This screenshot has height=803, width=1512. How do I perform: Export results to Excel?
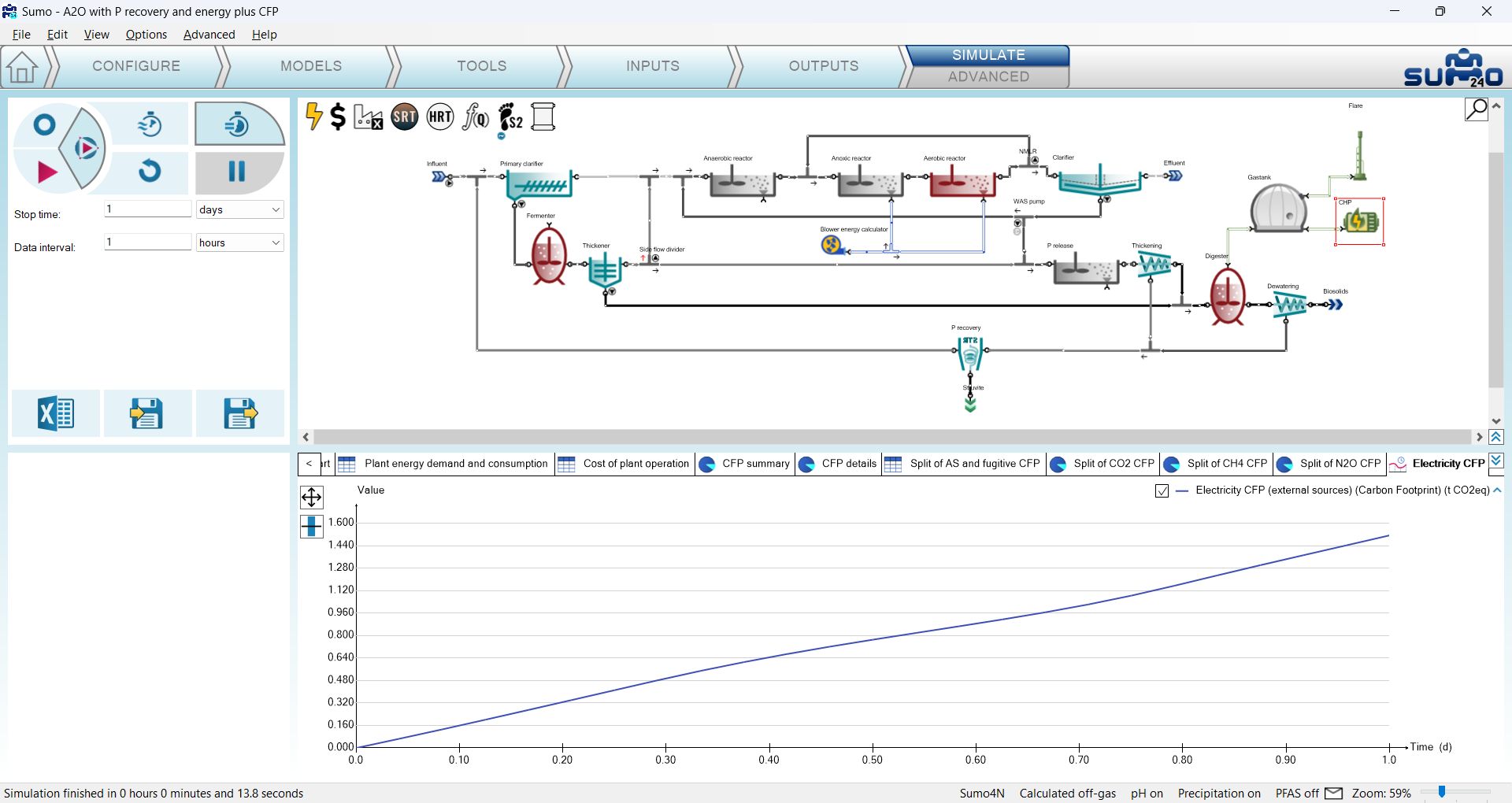coord(55,413)
